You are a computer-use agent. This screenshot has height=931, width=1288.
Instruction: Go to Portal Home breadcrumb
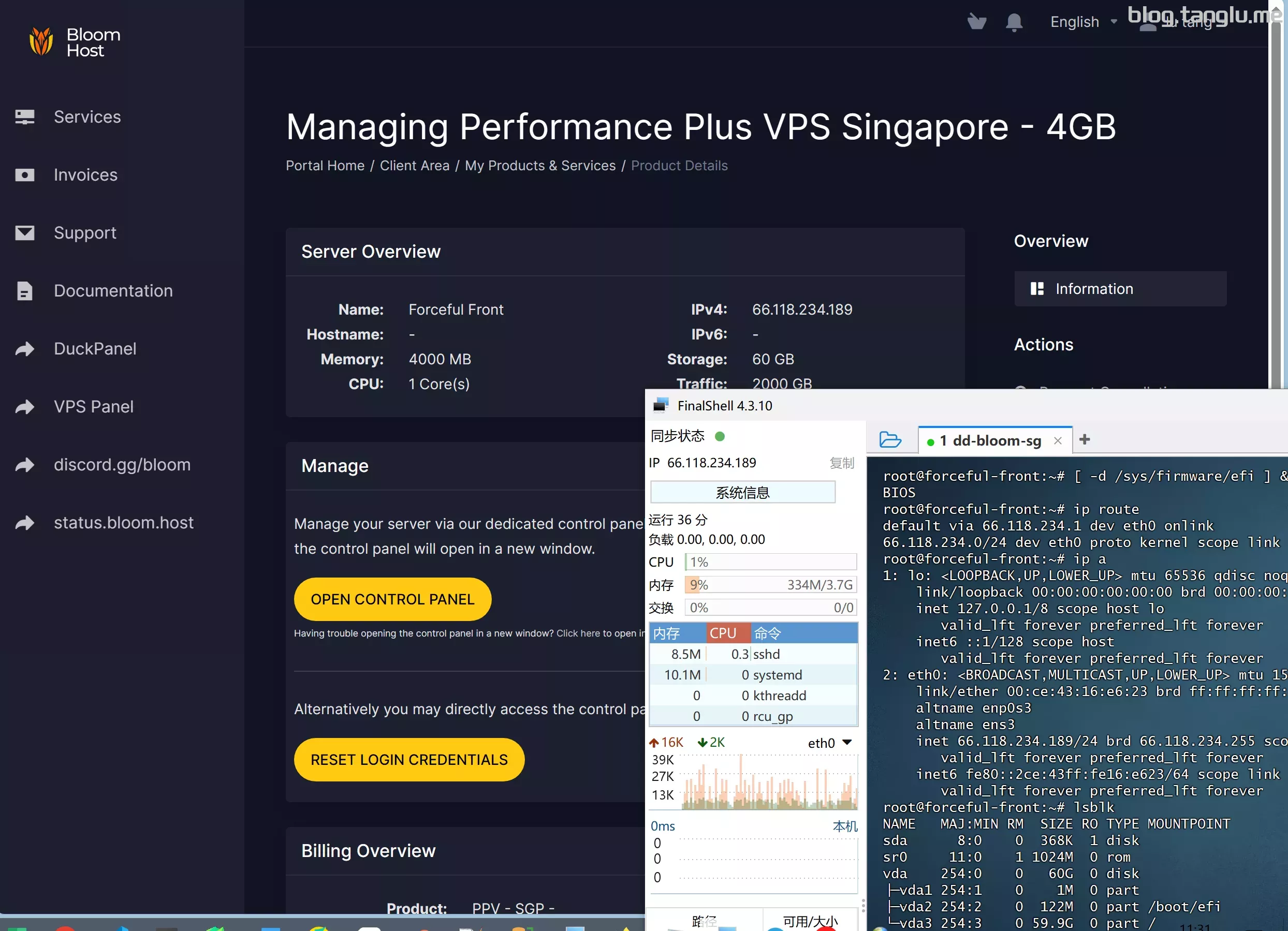coord(325,165)
